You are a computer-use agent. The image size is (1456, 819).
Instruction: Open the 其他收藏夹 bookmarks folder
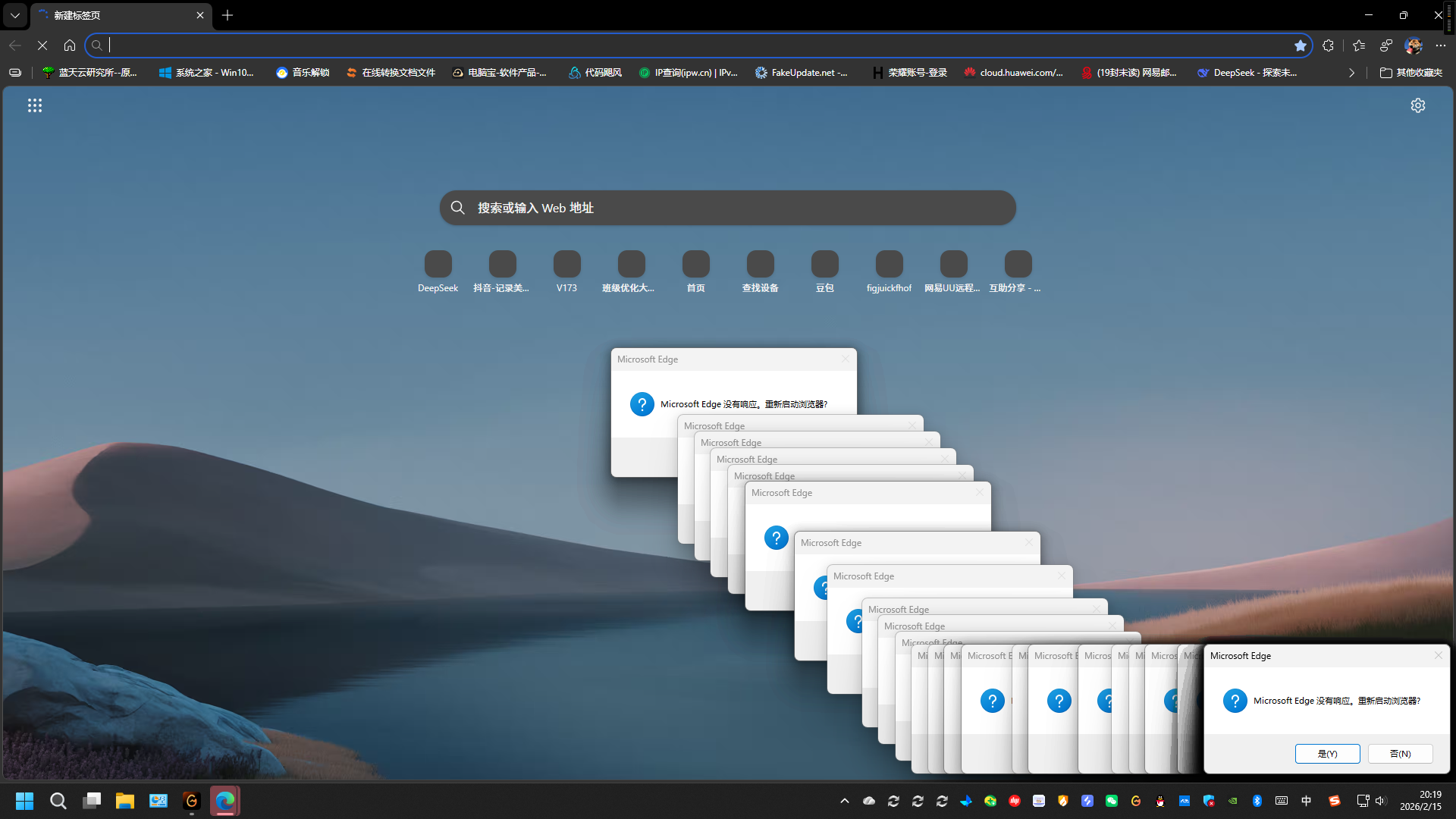point(1410,73)
